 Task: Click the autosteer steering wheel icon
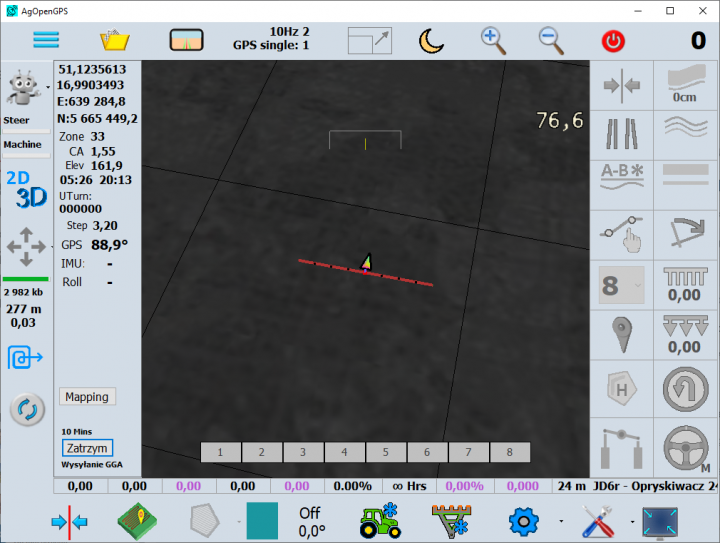pyautogui.click(x=685, y=446)
